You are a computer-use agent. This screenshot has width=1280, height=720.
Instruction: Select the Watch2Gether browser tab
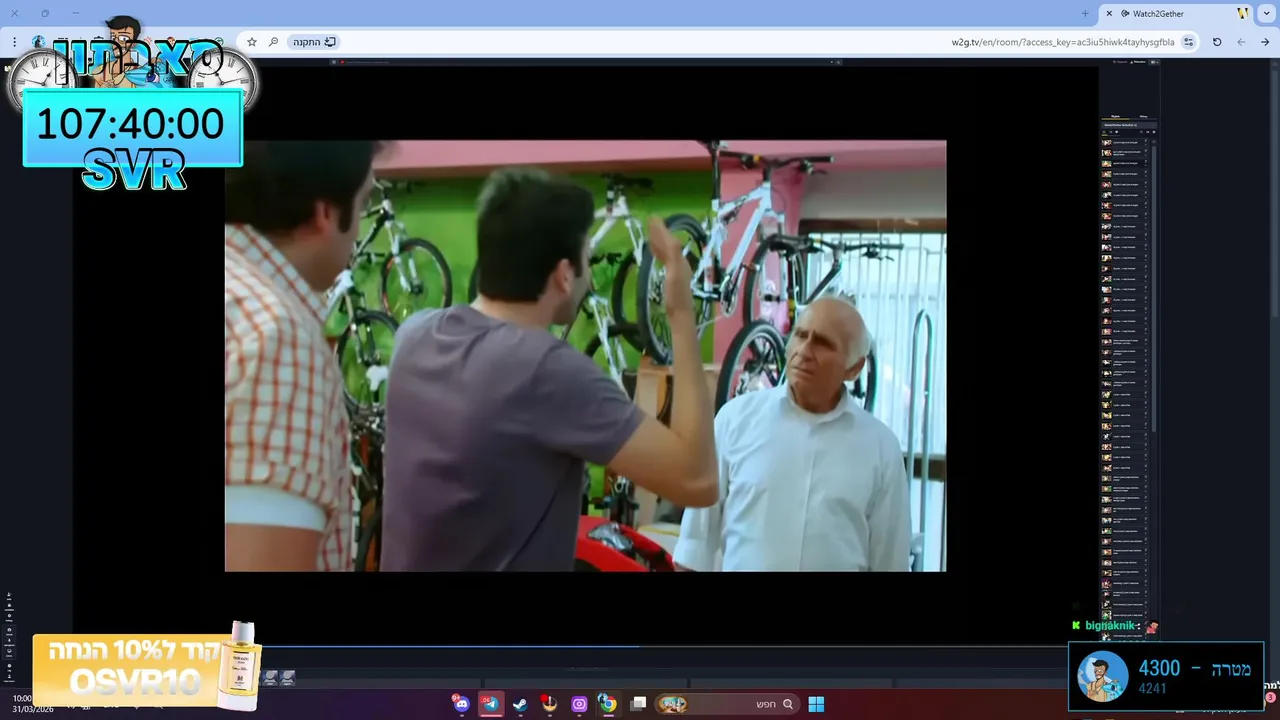tap(1178, 13)
